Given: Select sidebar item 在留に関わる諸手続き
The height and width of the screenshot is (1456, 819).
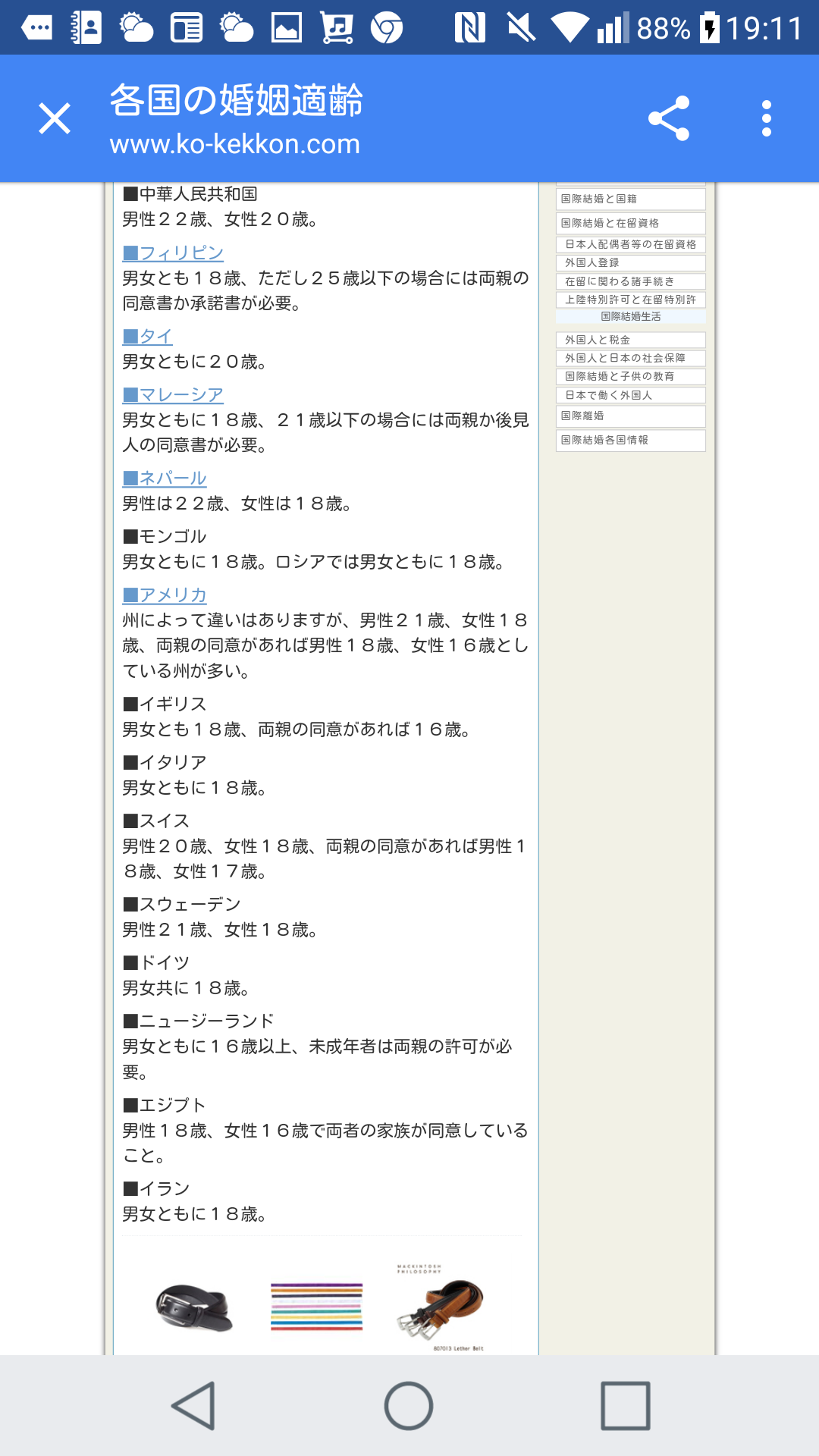Looking at the screenshot, I should click(631, 281).
